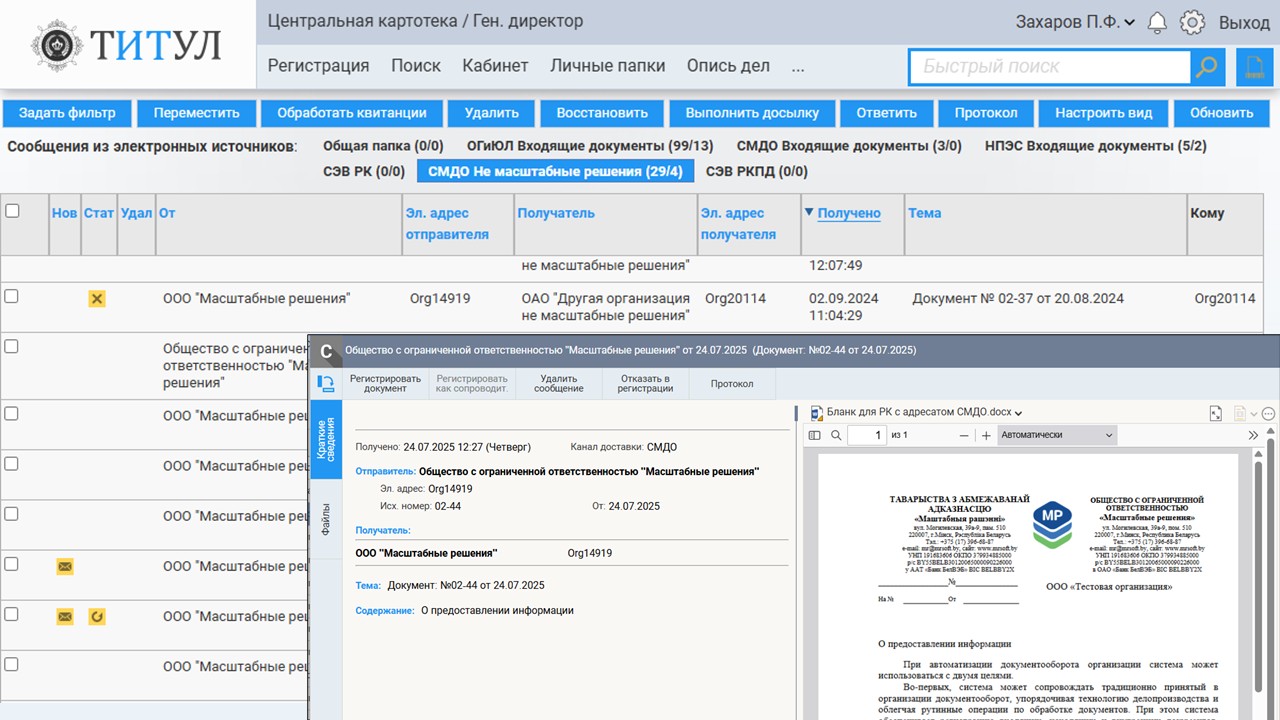Click the zoom out minus icon

[964, 435]
